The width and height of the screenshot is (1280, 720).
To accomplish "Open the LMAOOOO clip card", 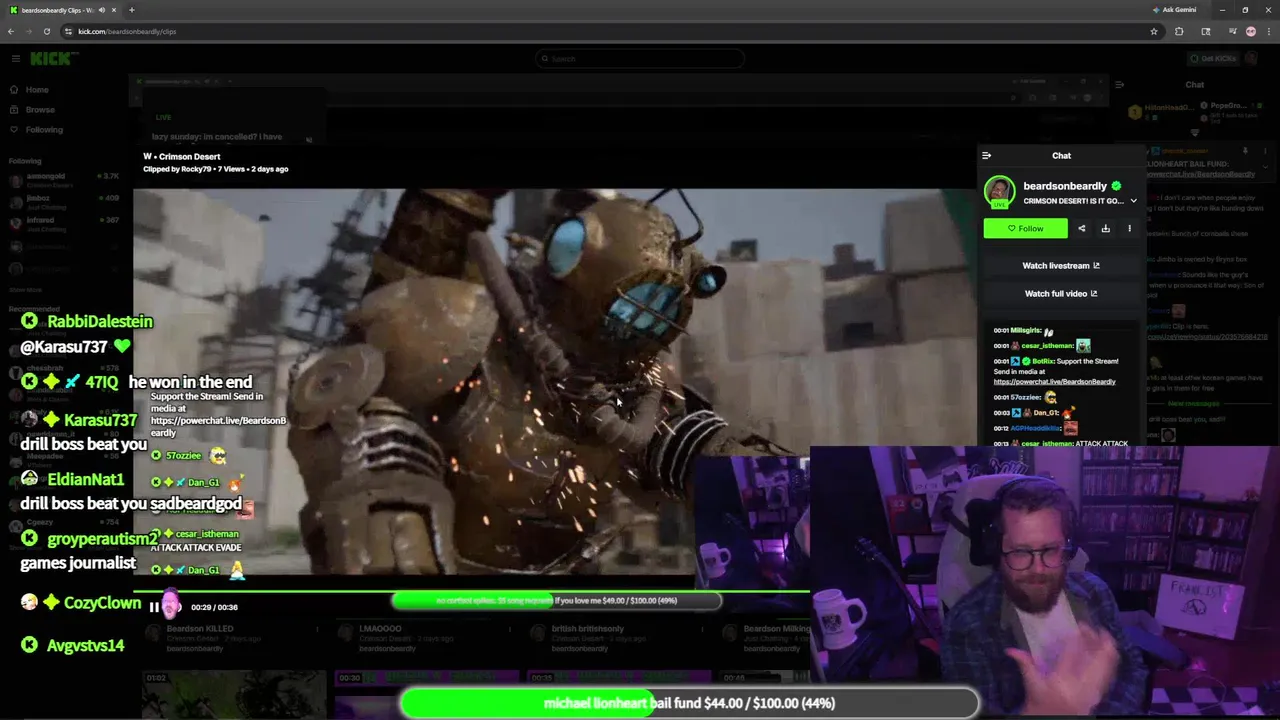I will coord(380,629).
